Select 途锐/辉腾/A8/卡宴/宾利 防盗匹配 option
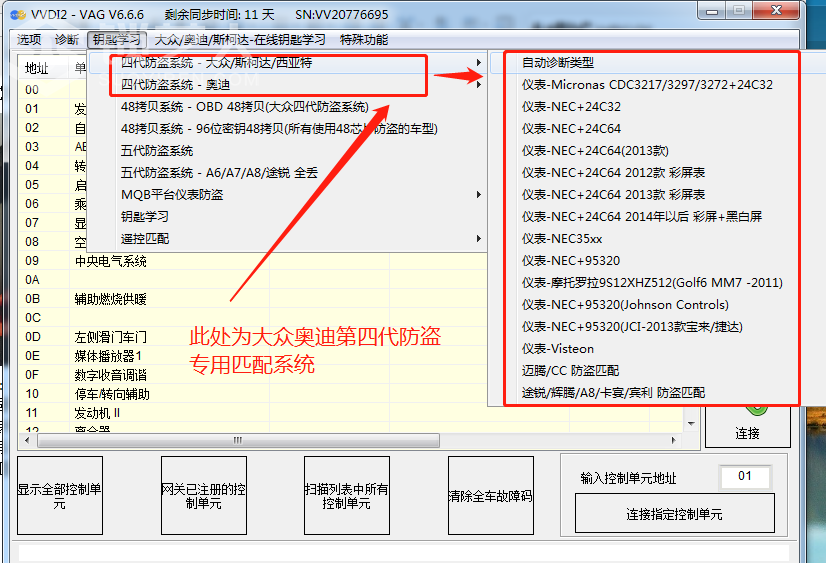826x563 pixels. tap(613, 393)
